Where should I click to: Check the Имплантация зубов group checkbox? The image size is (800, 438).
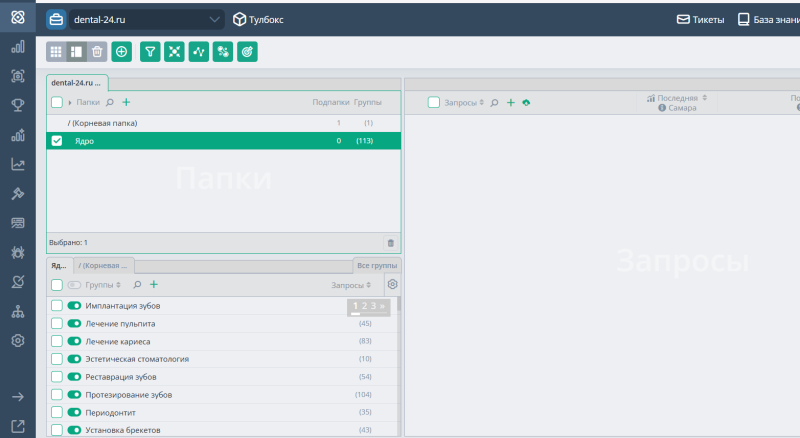click(x=57, y=306)
